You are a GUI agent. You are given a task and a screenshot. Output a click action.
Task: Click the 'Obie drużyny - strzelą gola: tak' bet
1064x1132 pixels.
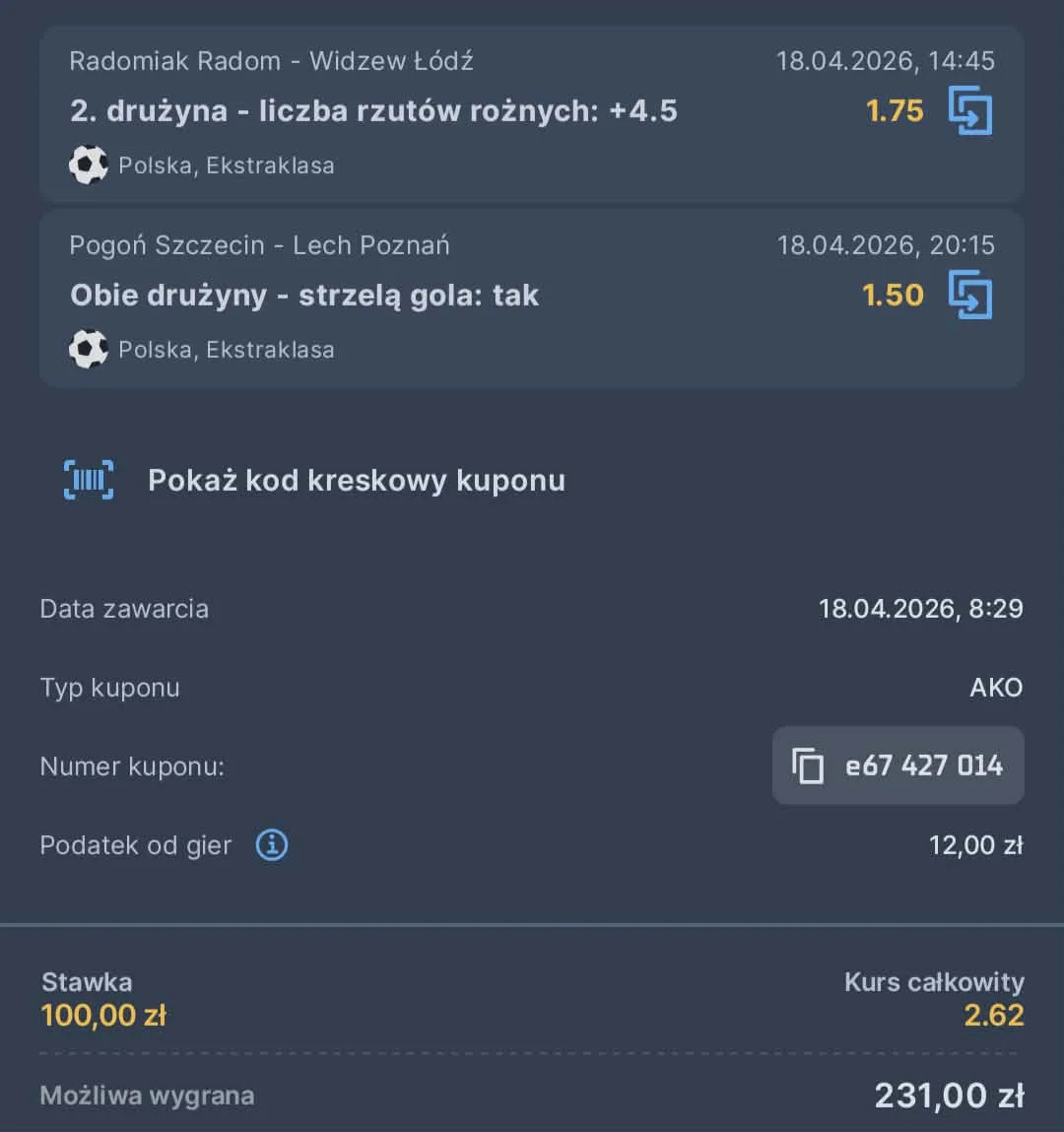[x=304, y=295]
